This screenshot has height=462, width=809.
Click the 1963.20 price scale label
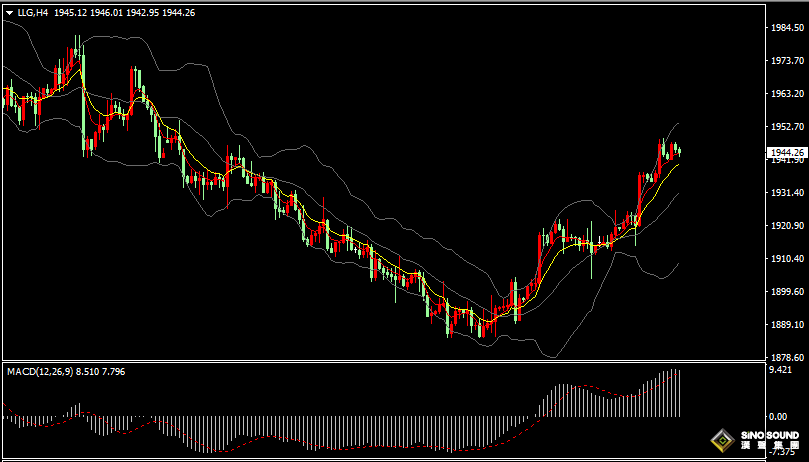(785, 94)
